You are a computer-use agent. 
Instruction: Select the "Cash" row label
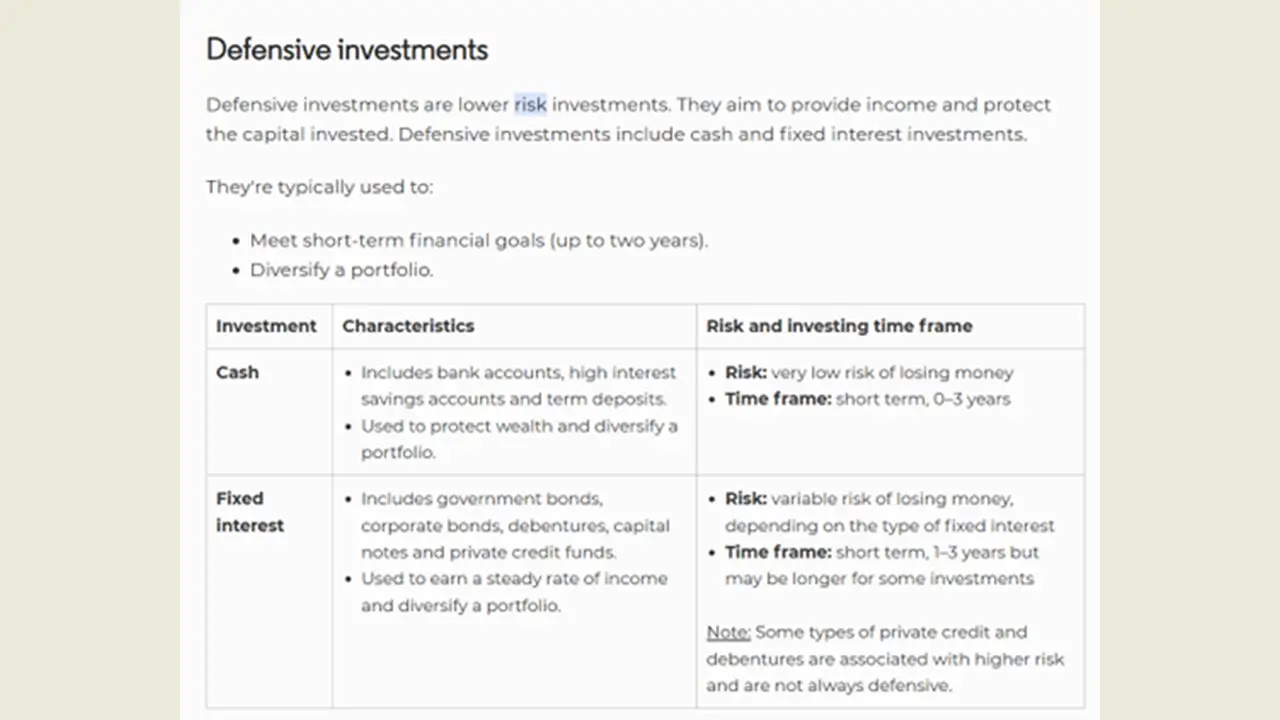(237, 372)
